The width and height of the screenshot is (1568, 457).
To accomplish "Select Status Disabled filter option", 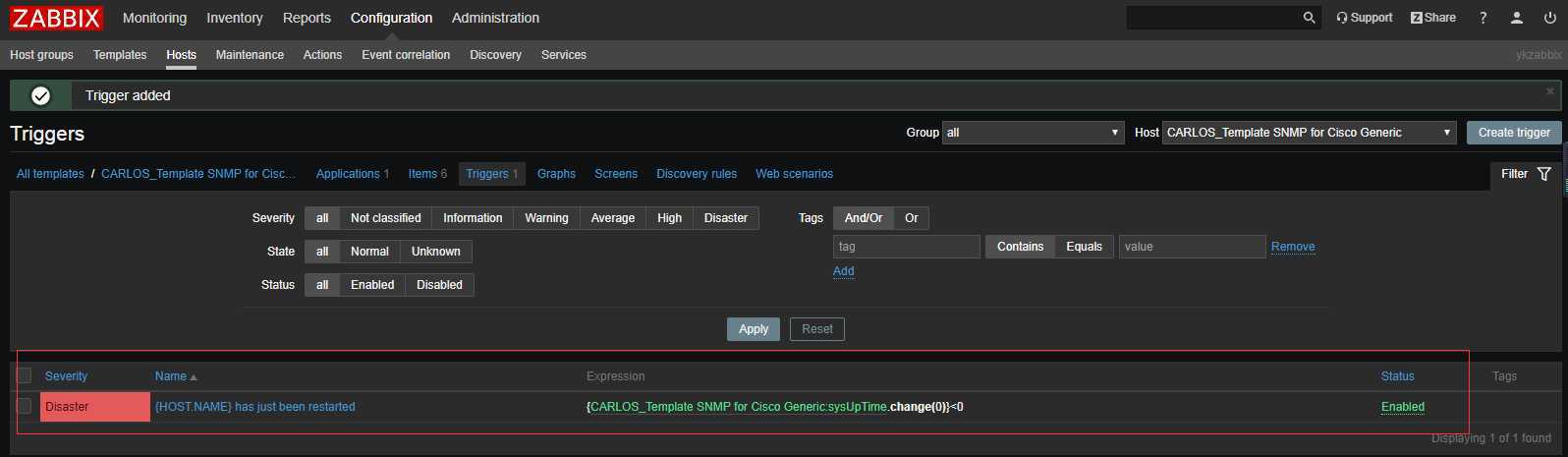I will tap(439, 285).
